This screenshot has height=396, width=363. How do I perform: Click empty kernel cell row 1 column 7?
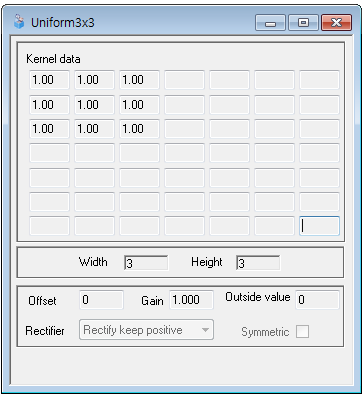[319, 80]
